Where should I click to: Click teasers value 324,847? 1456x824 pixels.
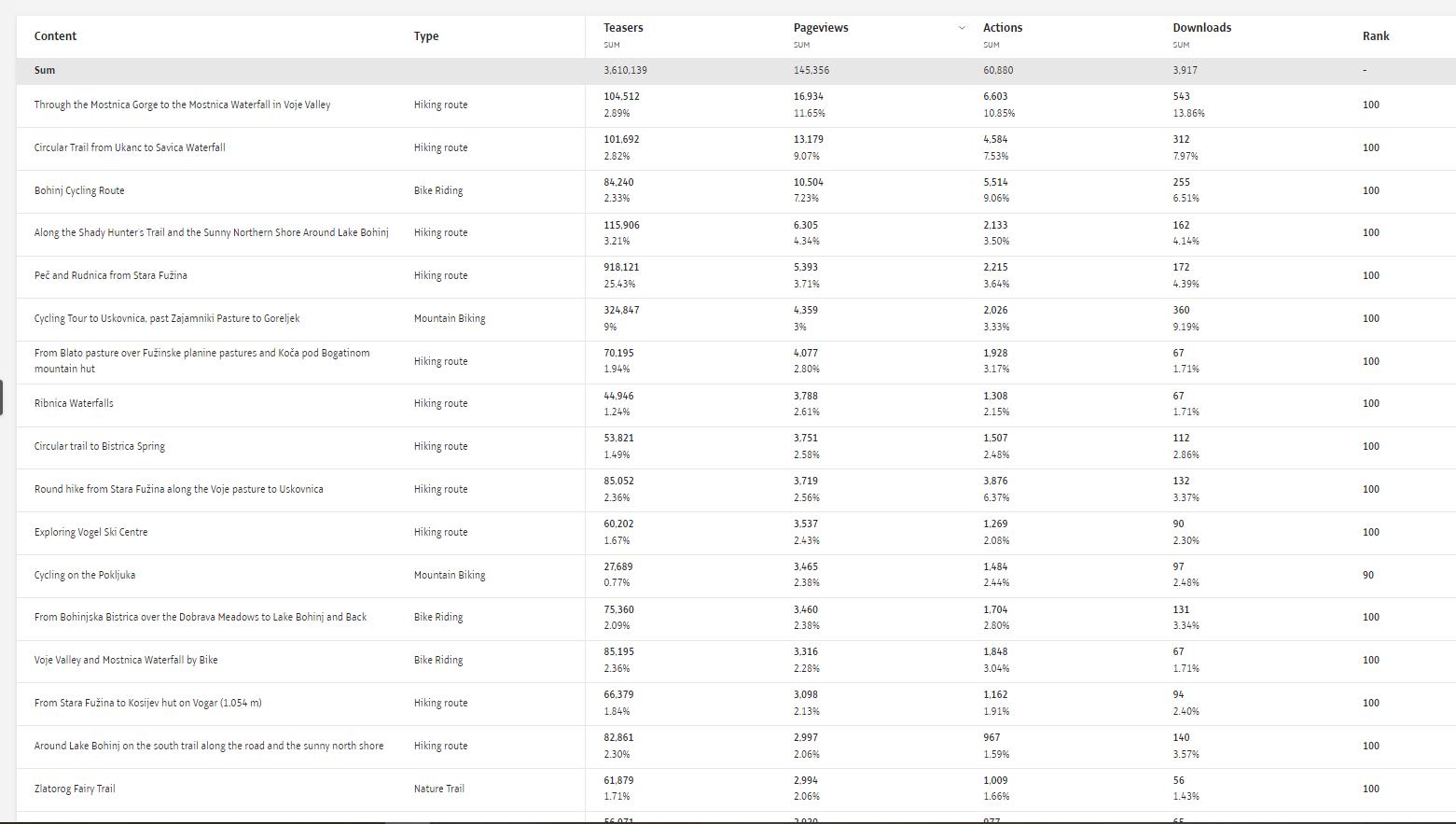(621, 310)
